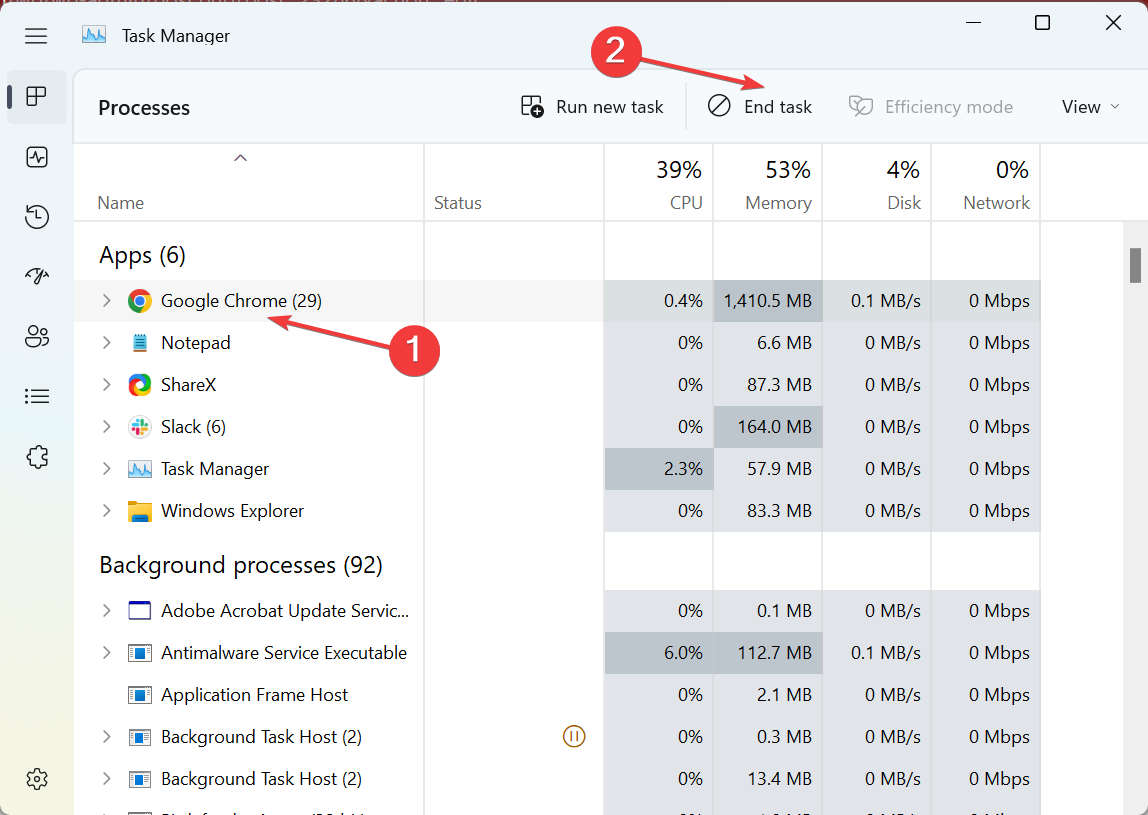Image resolution: width=1148 pixels, height=815 pixels.
Task: Click Efficiency mode button
Action: pos(931,107)
